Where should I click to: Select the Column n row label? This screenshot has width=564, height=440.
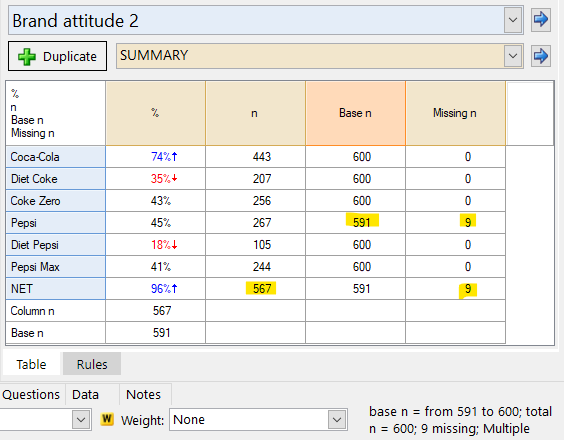(55, 311)
